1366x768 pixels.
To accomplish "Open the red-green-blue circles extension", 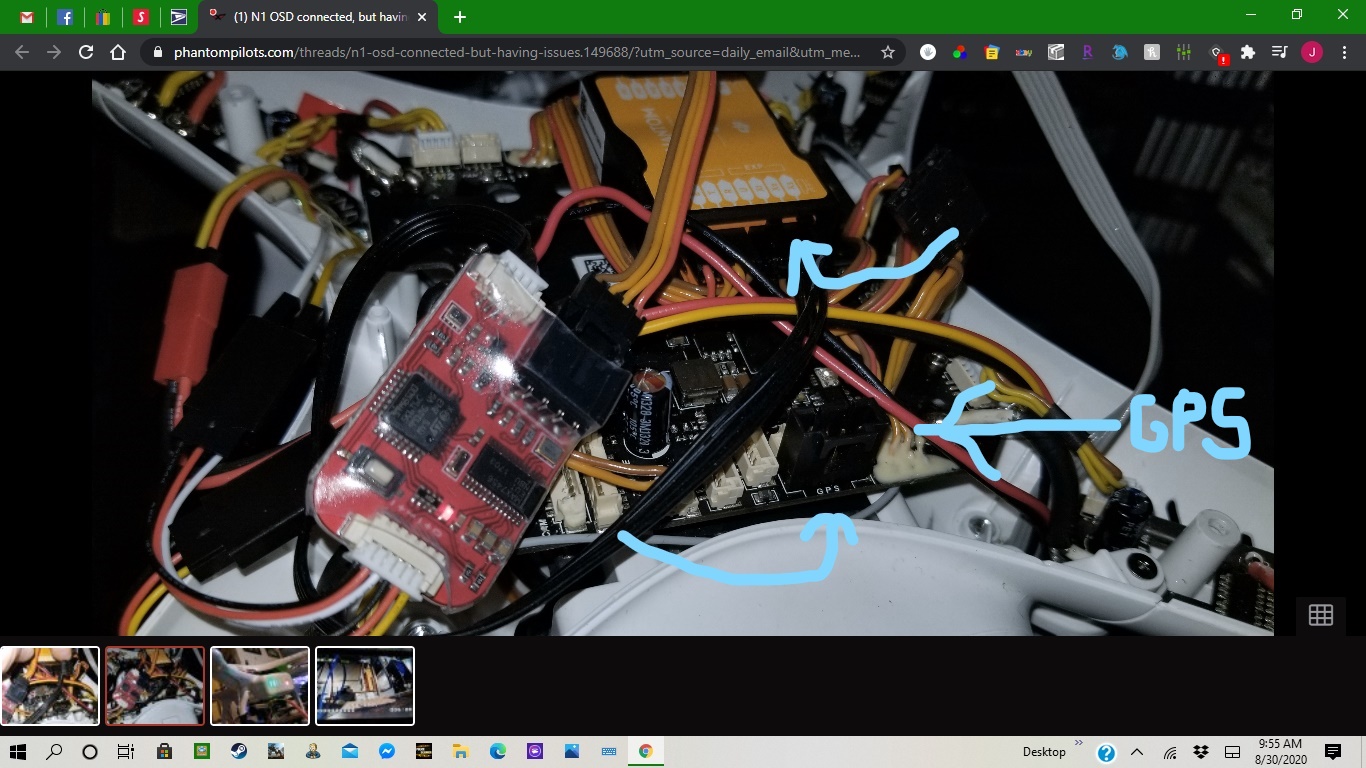I will (960, 52).
